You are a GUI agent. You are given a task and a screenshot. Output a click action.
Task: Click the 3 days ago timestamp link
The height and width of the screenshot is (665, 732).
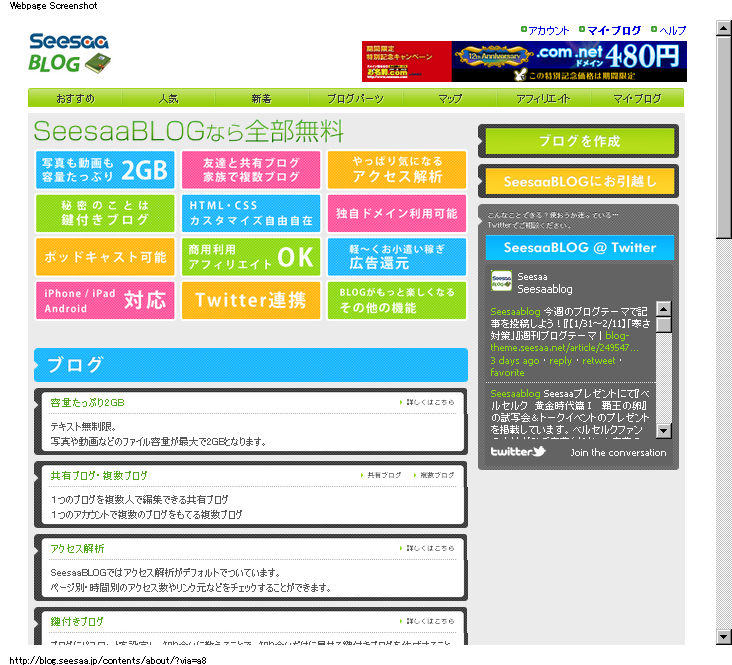(x=514, y=361)
